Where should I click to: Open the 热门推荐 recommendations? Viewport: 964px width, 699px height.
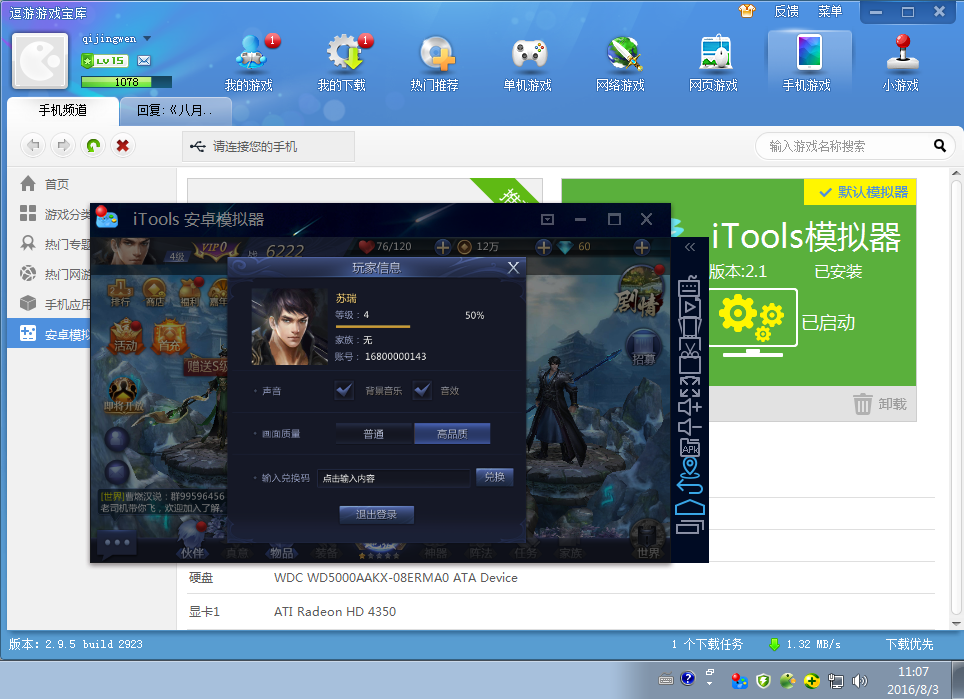pos(435,63)
